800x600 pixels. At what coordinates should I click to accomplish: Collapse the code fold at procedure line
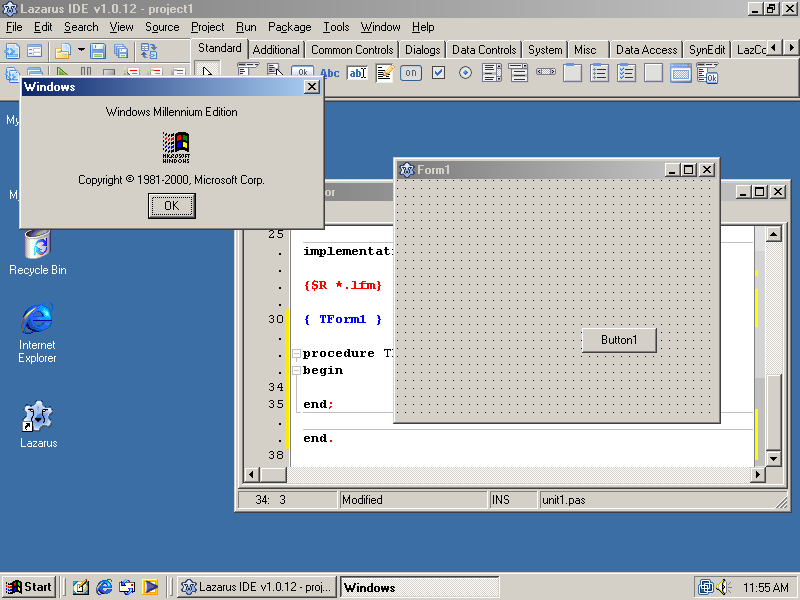tap(296, 353)
